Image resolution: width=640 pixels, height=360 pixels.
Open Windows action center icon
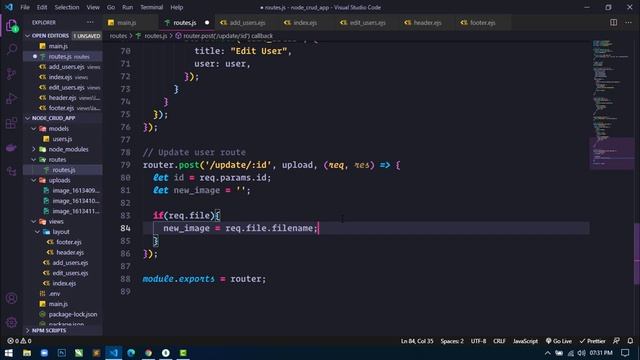coord(625,353)
